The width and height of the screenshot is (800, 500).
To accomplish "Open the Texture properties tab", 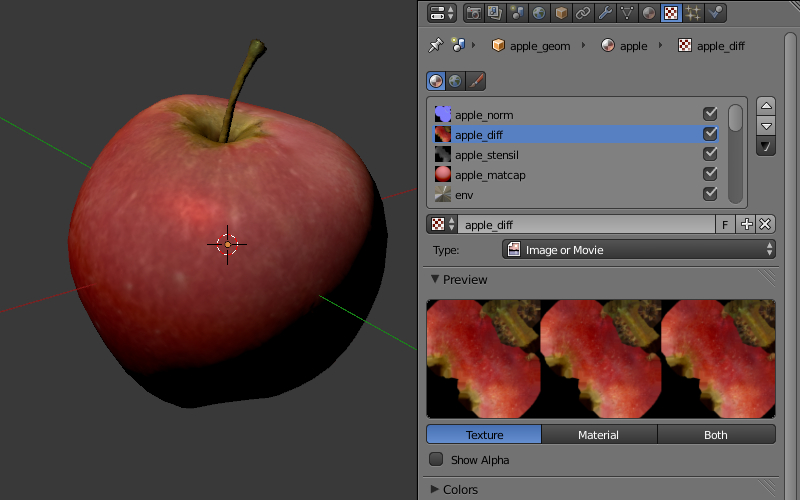I will (671, 13).
